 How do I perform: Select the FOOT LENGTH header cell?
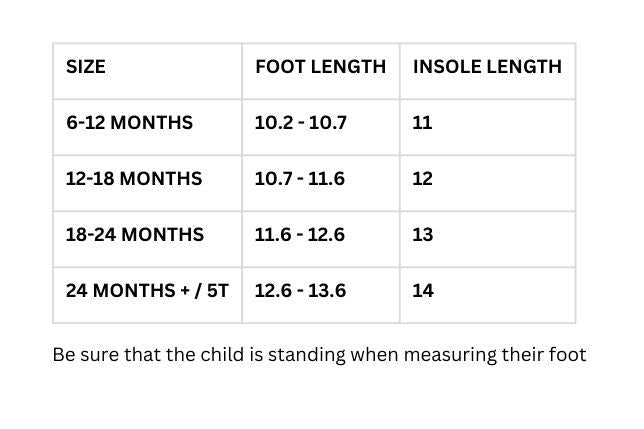coord(320,68)
